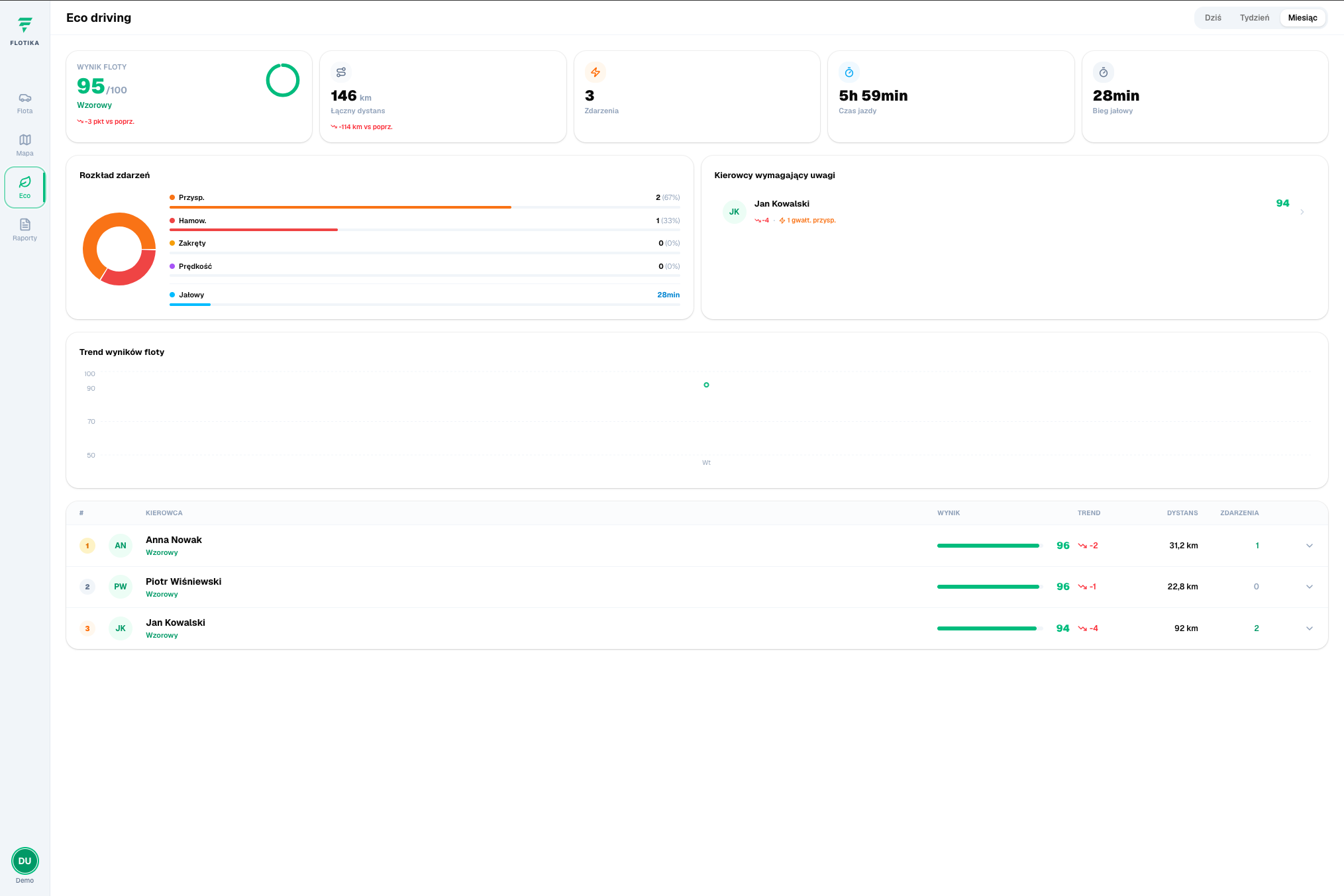Image resolution: width=1344 pixels, height=896 pixels.
Task: Click rank badge 1 in table
Action: pyautogui.click(x=87, y=546)
